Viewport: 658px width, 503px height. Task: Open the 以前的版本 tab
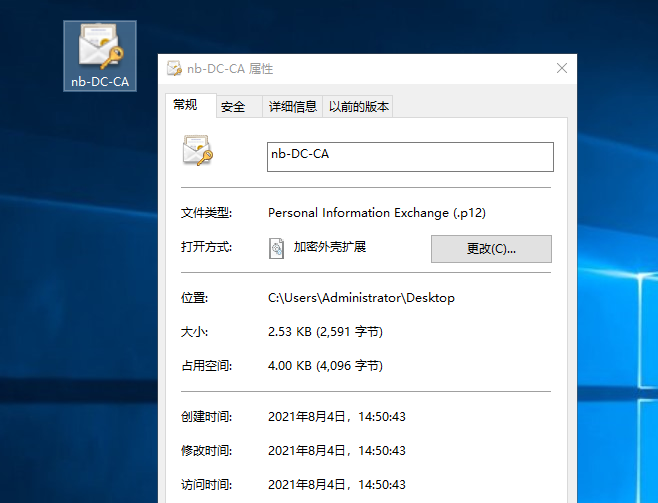[x=358, y=107]
